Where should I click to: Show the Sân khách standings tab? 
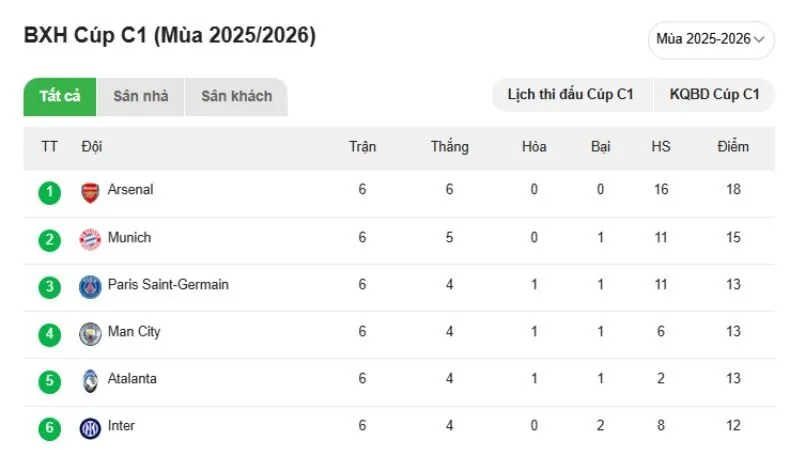click(x=236, y=97)
